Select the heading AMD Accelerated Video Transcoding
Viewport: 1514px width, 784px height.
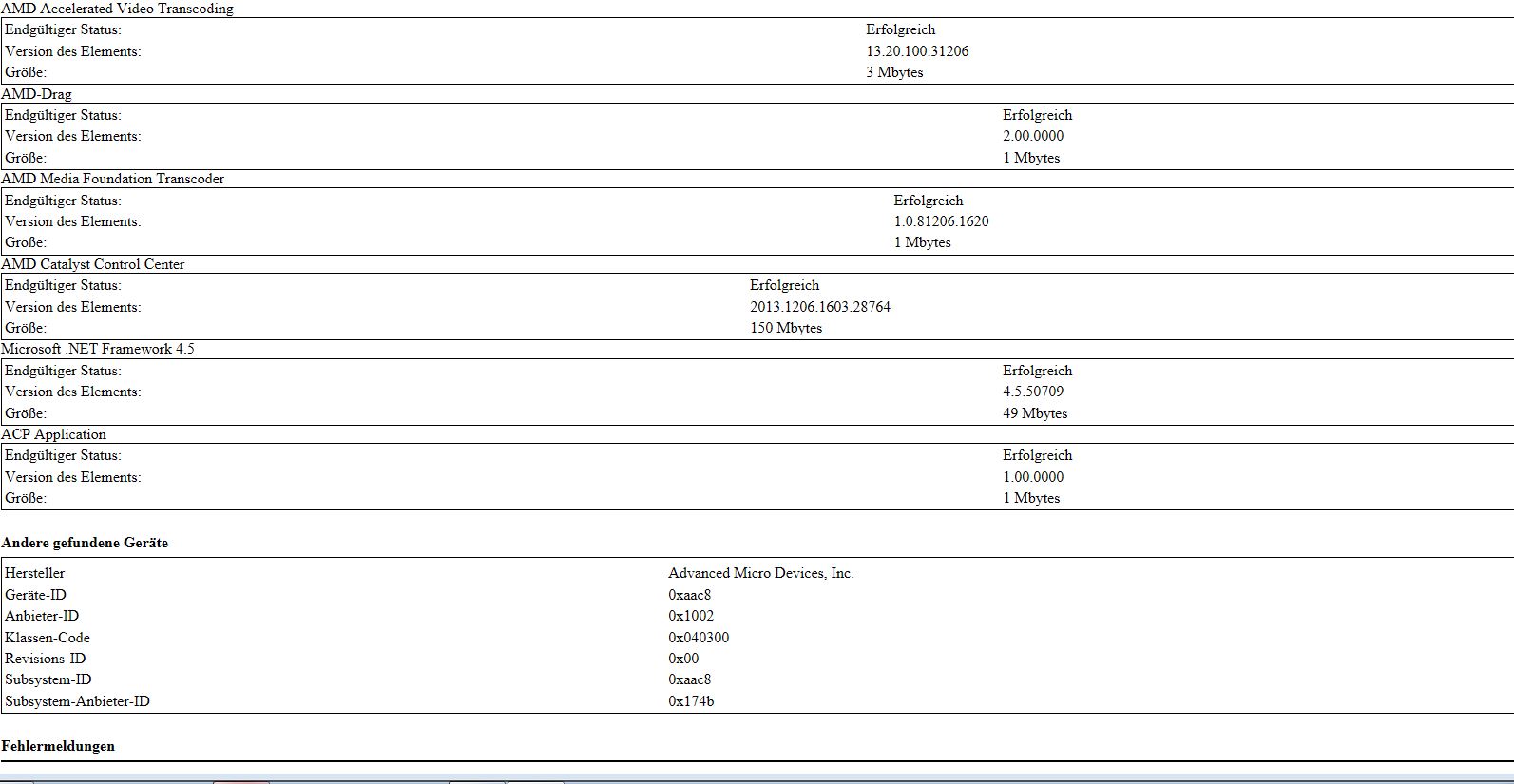(x=117, y=9)
